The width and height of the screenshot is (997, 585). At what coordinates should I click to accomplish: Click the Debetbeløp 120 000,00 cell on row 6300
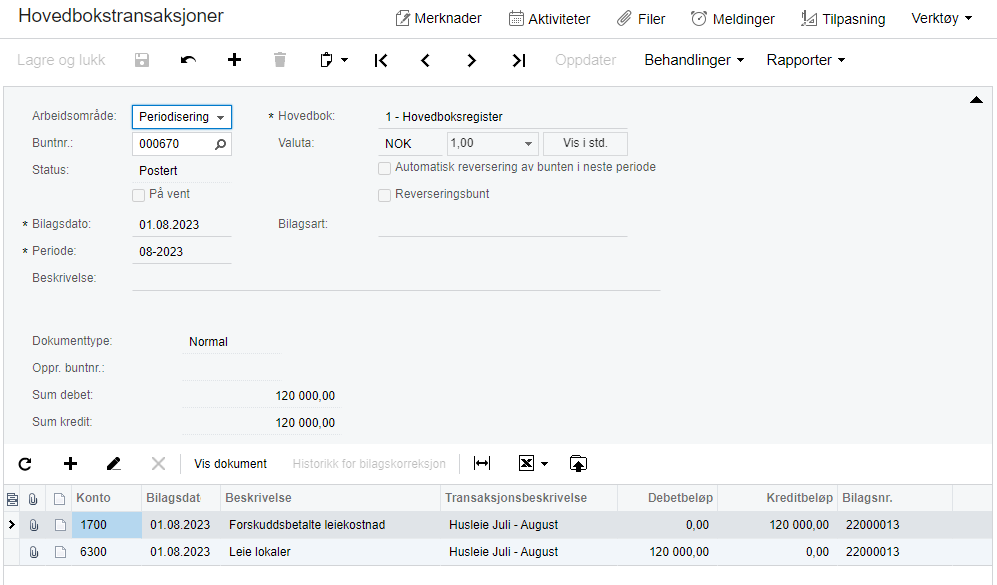(668, 552)
